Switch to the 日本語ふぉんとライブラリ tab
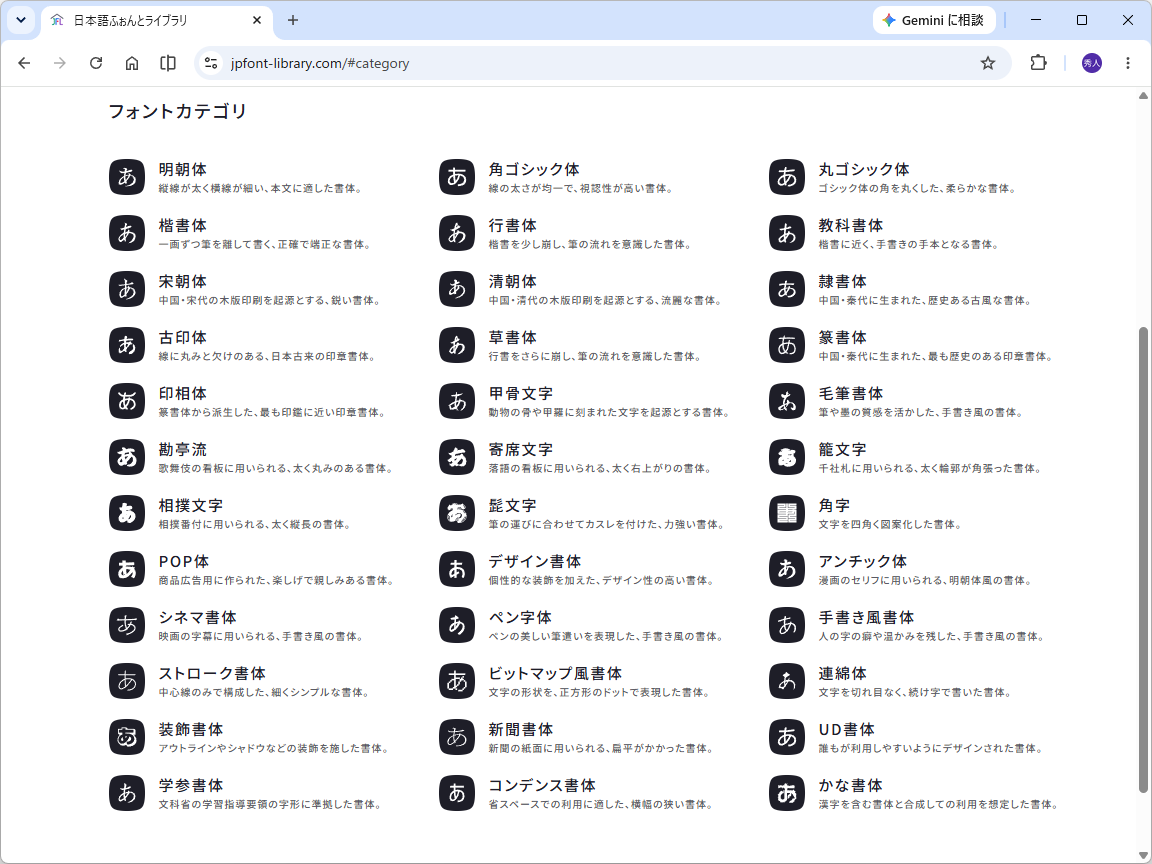1152x864 pixels. coord(157,21)
